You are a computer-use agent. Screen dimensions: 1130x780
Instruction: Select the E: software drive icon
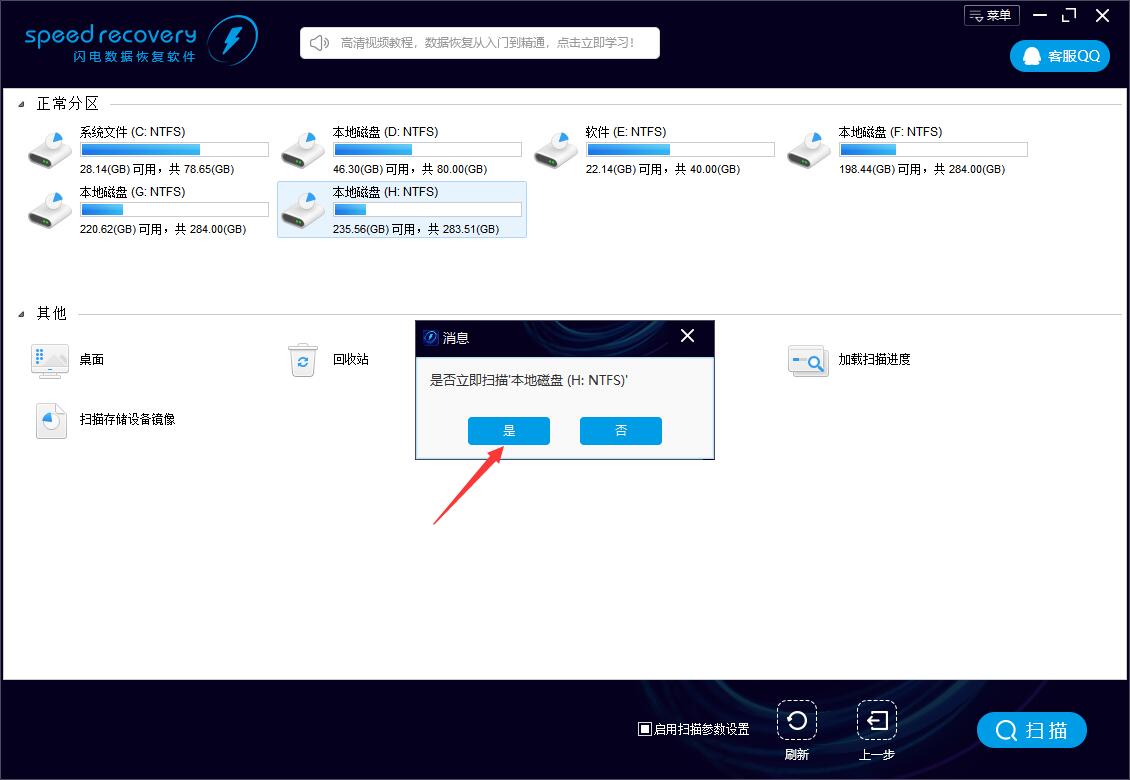click(x=555, y=149)
